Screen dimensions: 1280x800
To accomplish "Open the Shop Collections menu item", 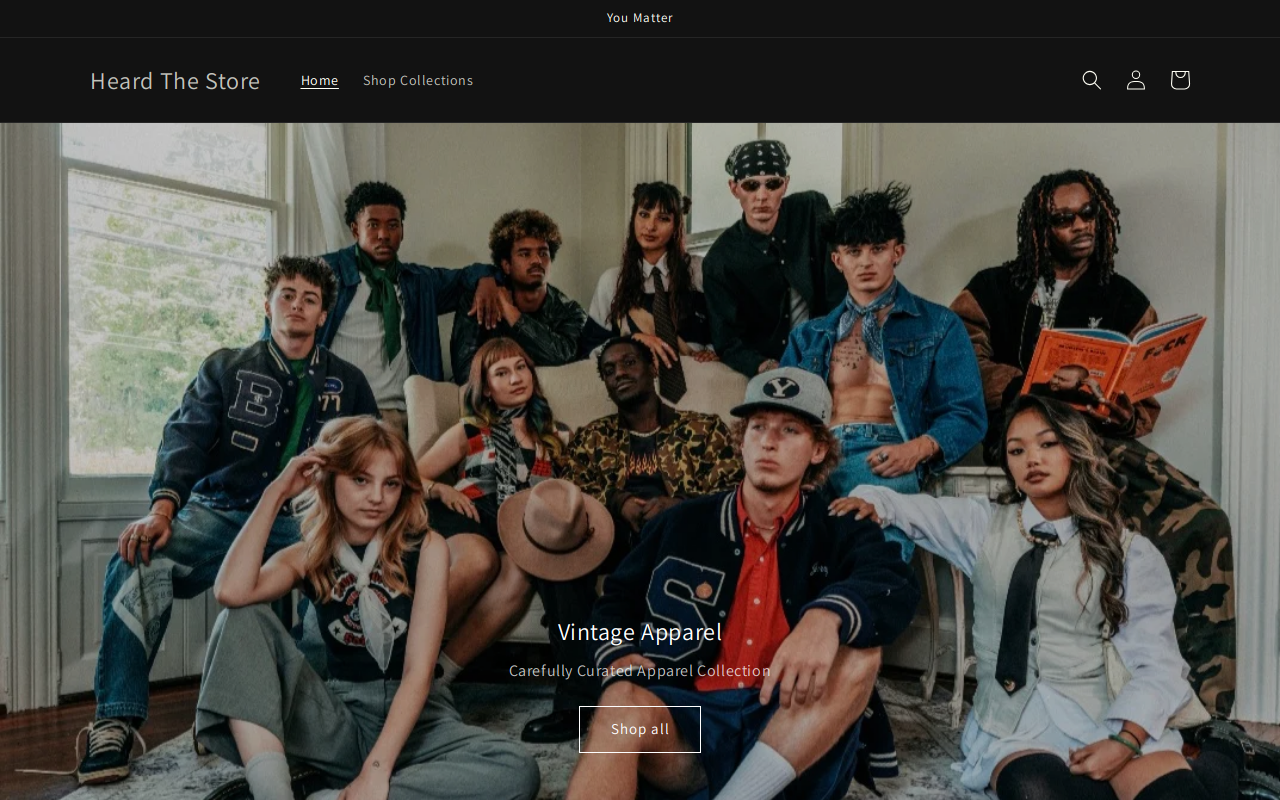I will tap(418, 80).
